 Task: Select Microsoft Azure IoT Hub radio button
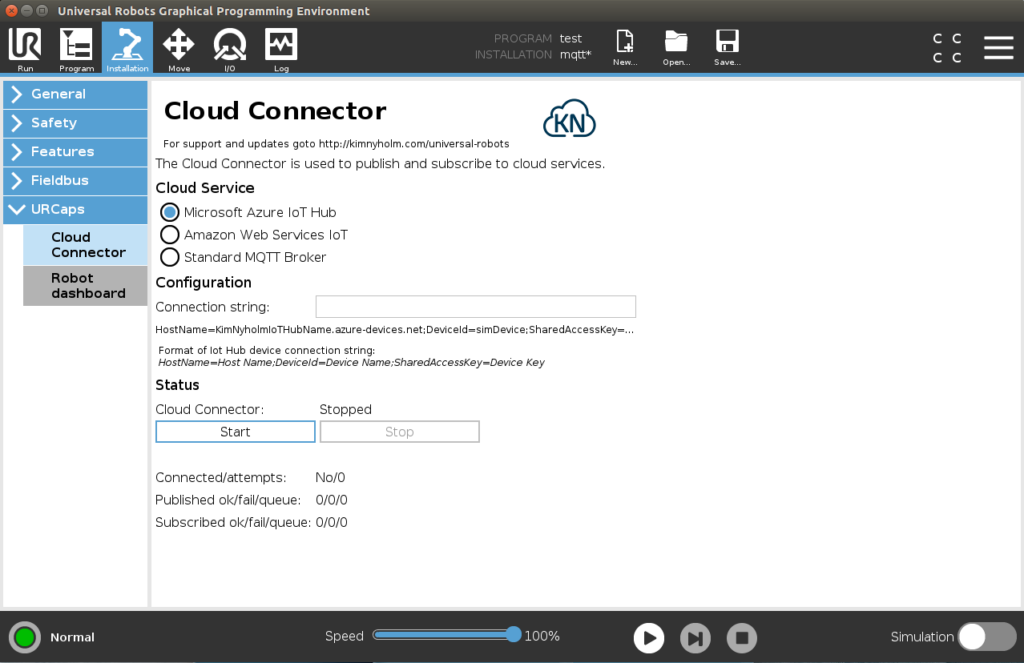pos(170,212)
